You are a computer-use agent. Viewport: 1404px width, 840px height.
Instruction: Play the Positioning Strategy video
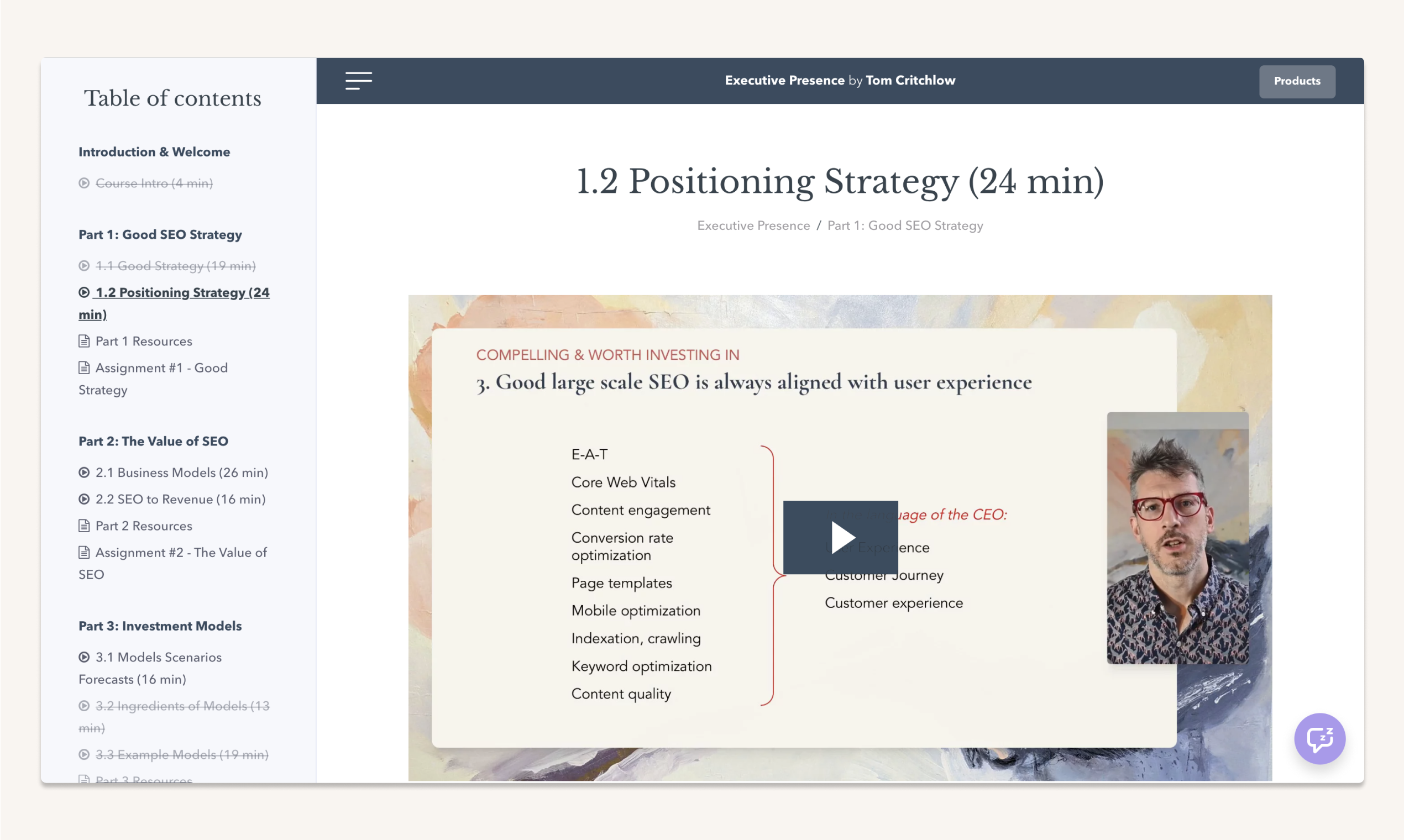840,538
